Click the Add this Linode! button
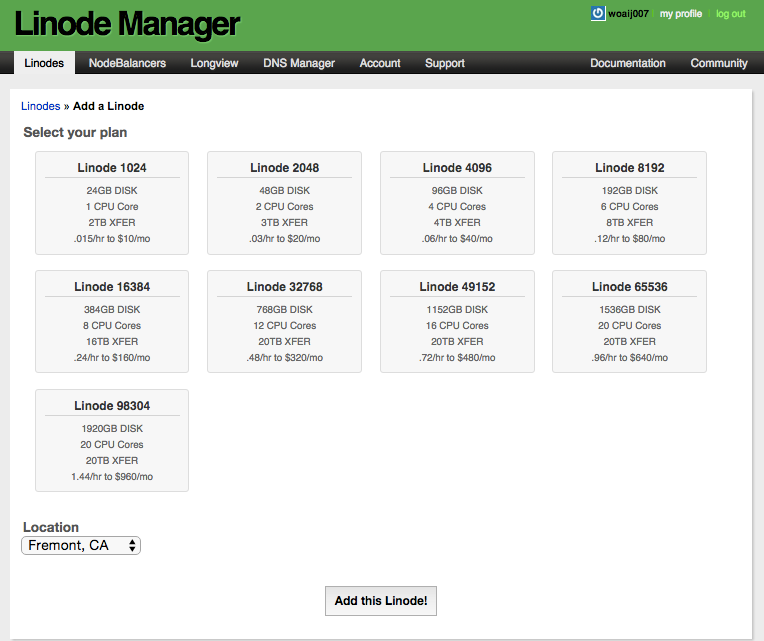The height and width of the screenshot is (641, 764). tap(381, 601)
